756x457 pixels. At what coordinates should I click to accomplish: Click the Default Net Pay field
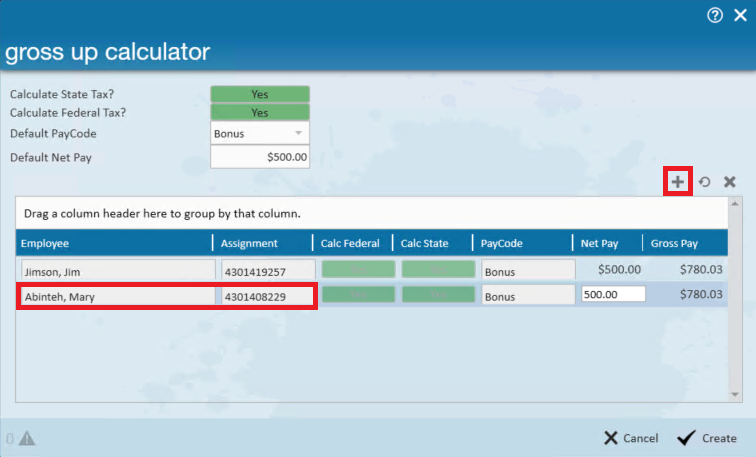260,157
